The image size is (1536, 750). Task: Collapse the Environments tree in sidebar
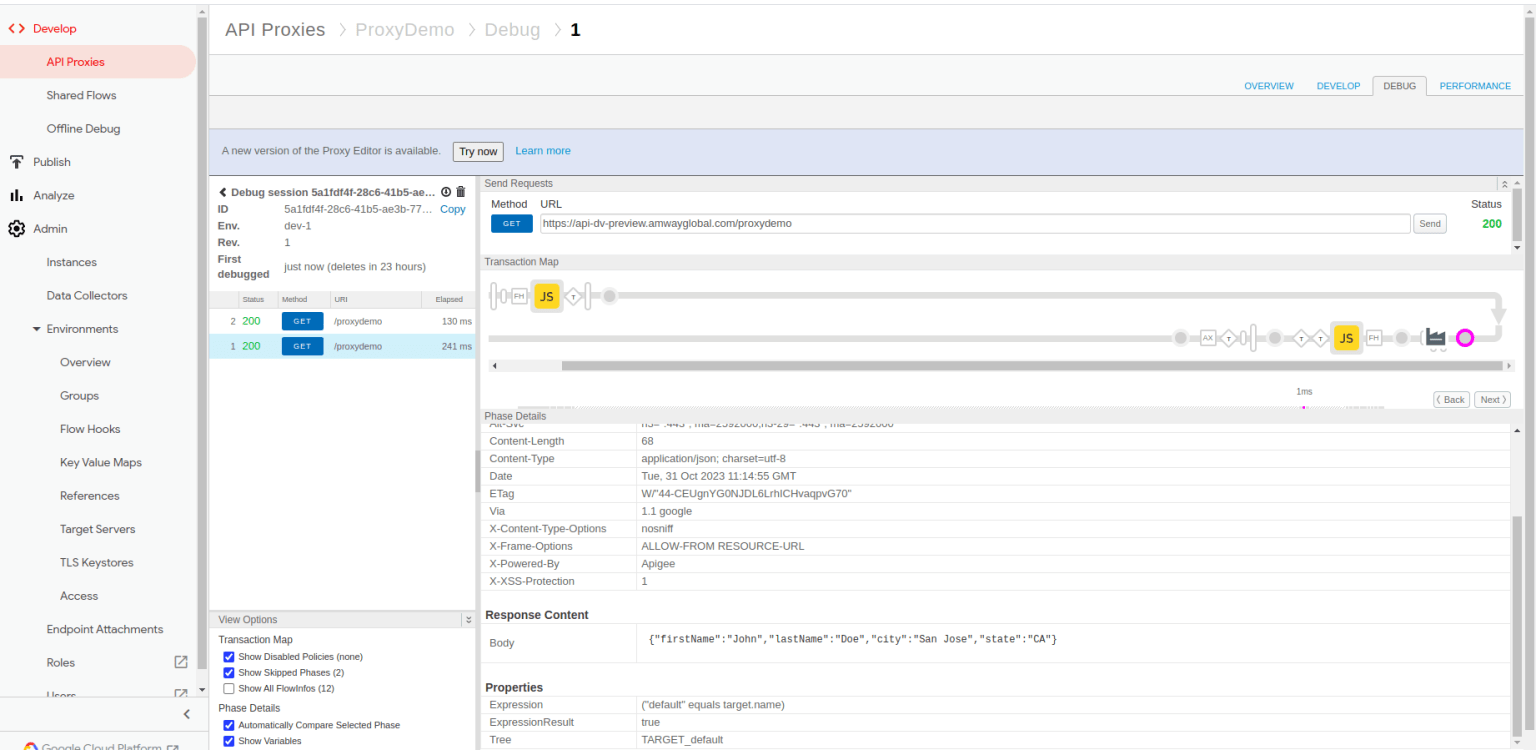[x=35, y=328]
